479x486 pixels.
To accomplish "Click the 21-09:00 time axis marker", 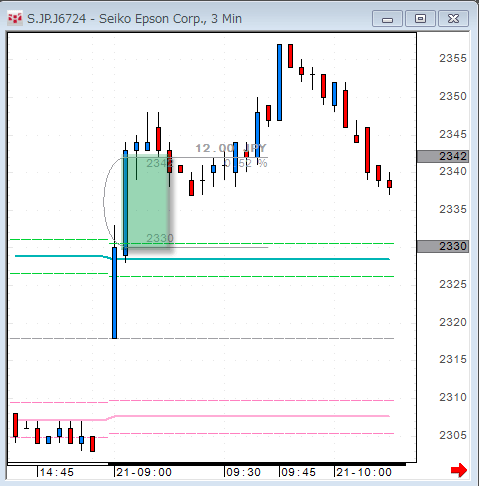I will tap(144, 472).
